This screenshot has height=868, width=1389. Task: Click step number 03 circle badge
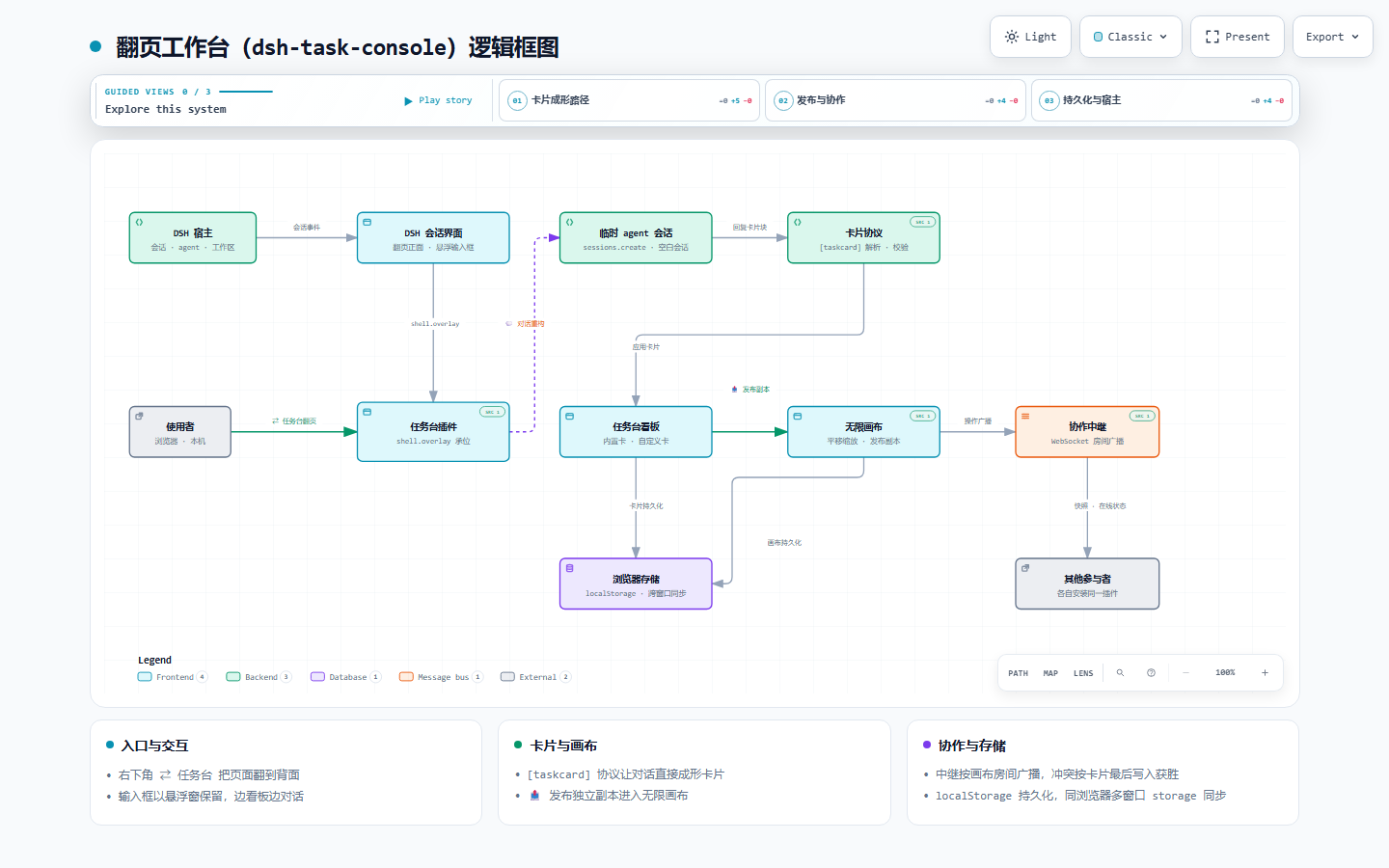point(1049,100)
